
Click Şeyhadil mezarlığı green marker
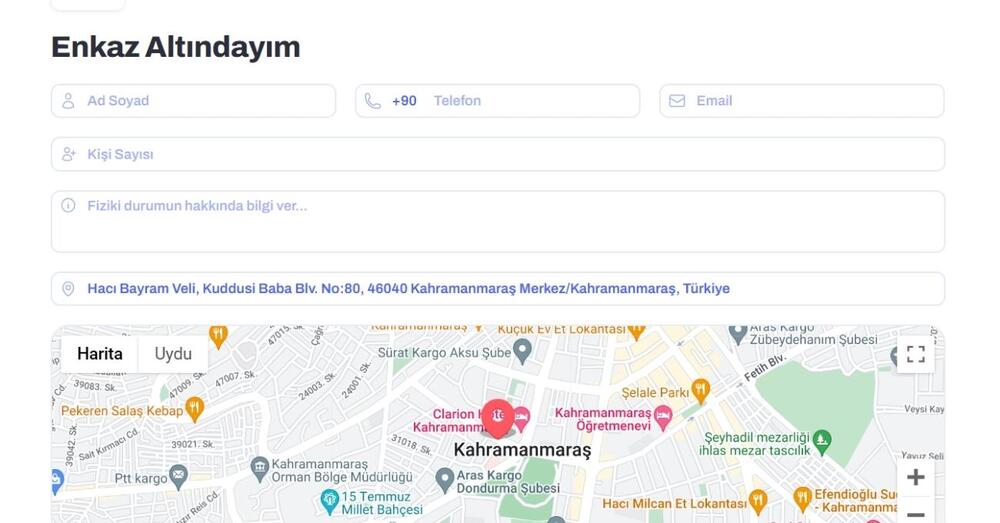click(x=822, y=442)
